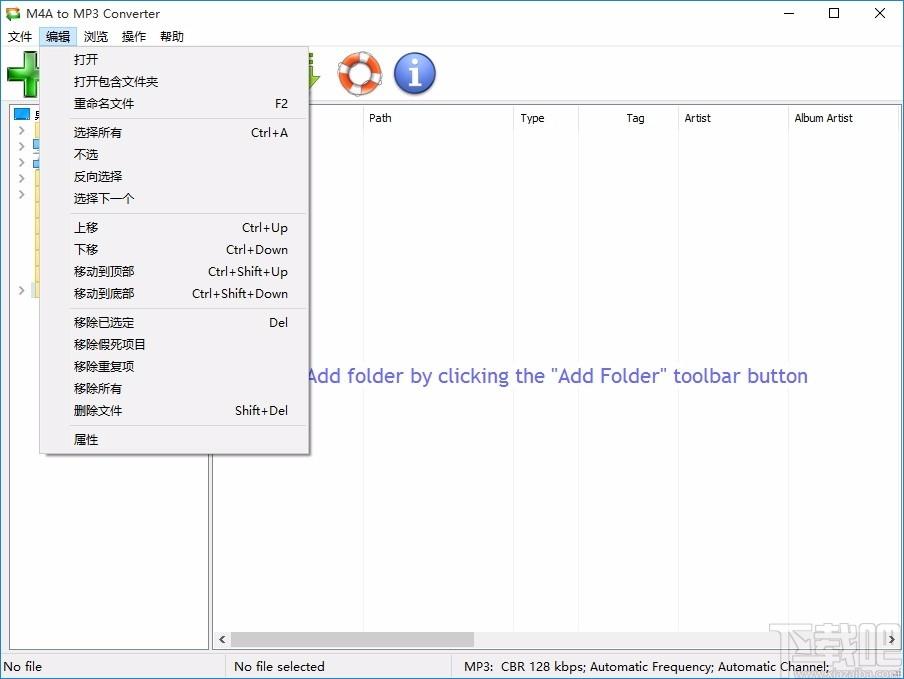This screenshot has width=904, height=679.
Task: Click the "No file" status bar entry
Action: coord(23,666)
